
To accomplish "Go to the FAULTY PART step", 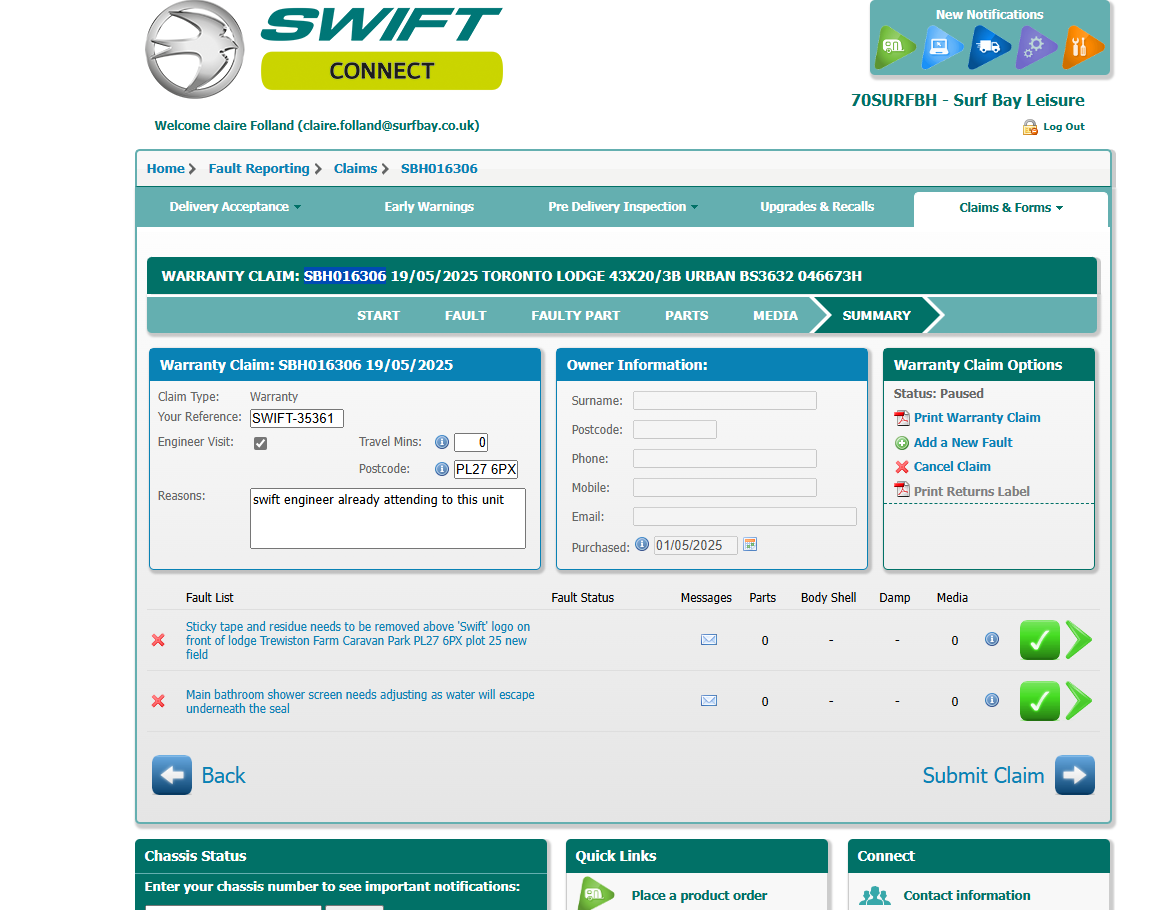I will point(575,316).
